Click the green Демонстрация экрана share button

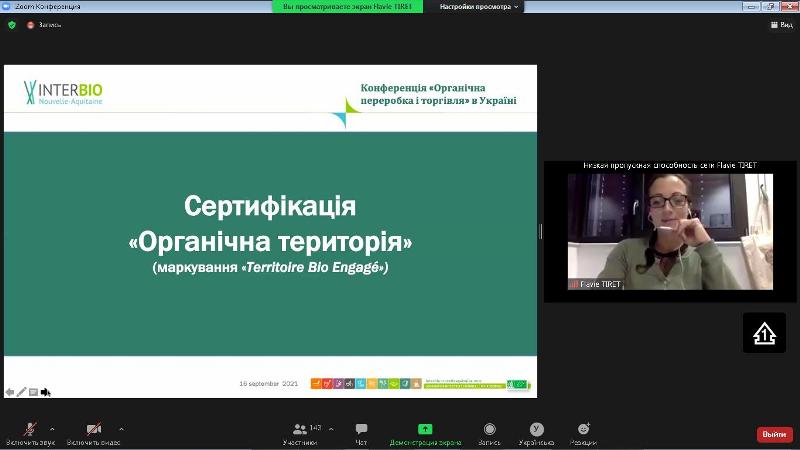click(425, 430)
